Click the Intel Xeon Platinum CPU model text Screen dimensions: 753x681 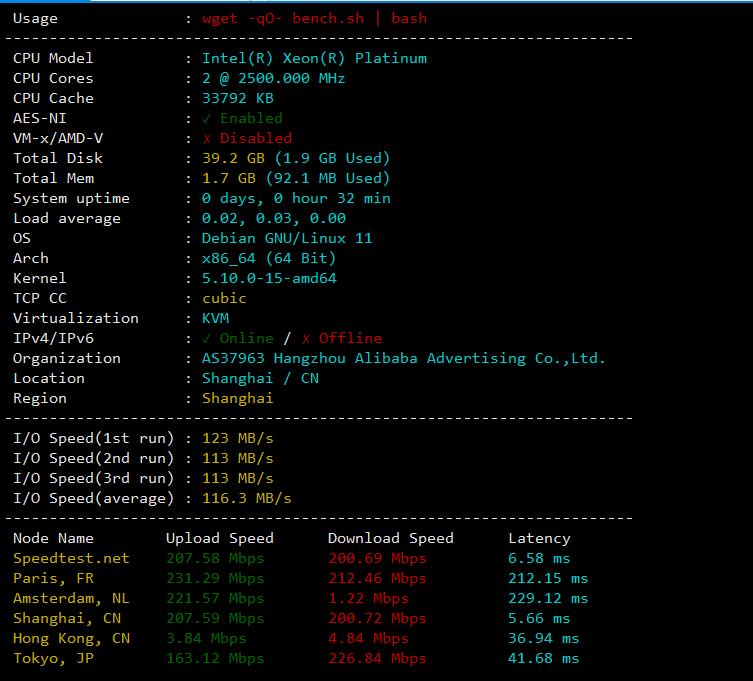314,58
